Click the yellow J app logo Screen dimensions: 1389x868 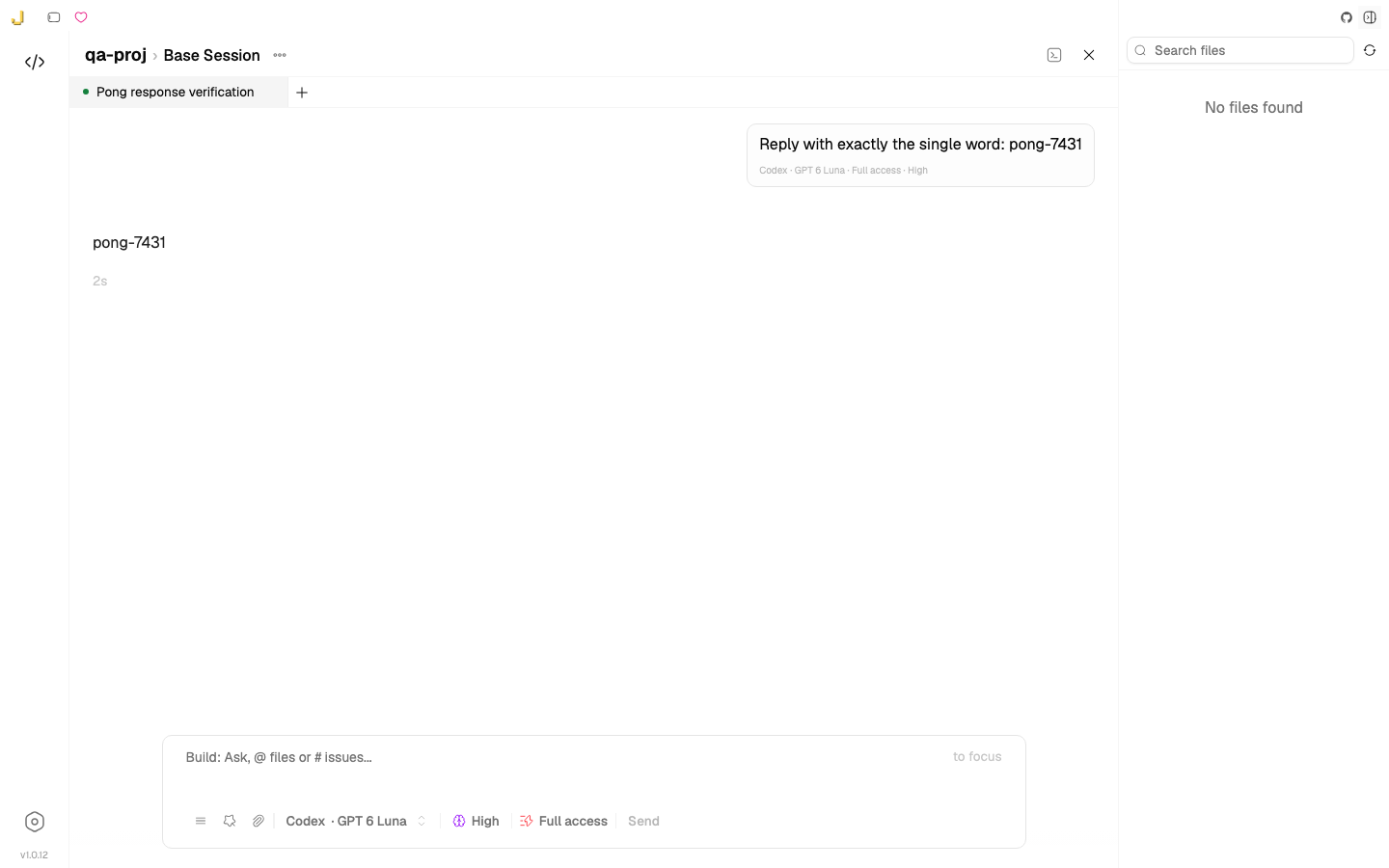[x=17, y=17]
